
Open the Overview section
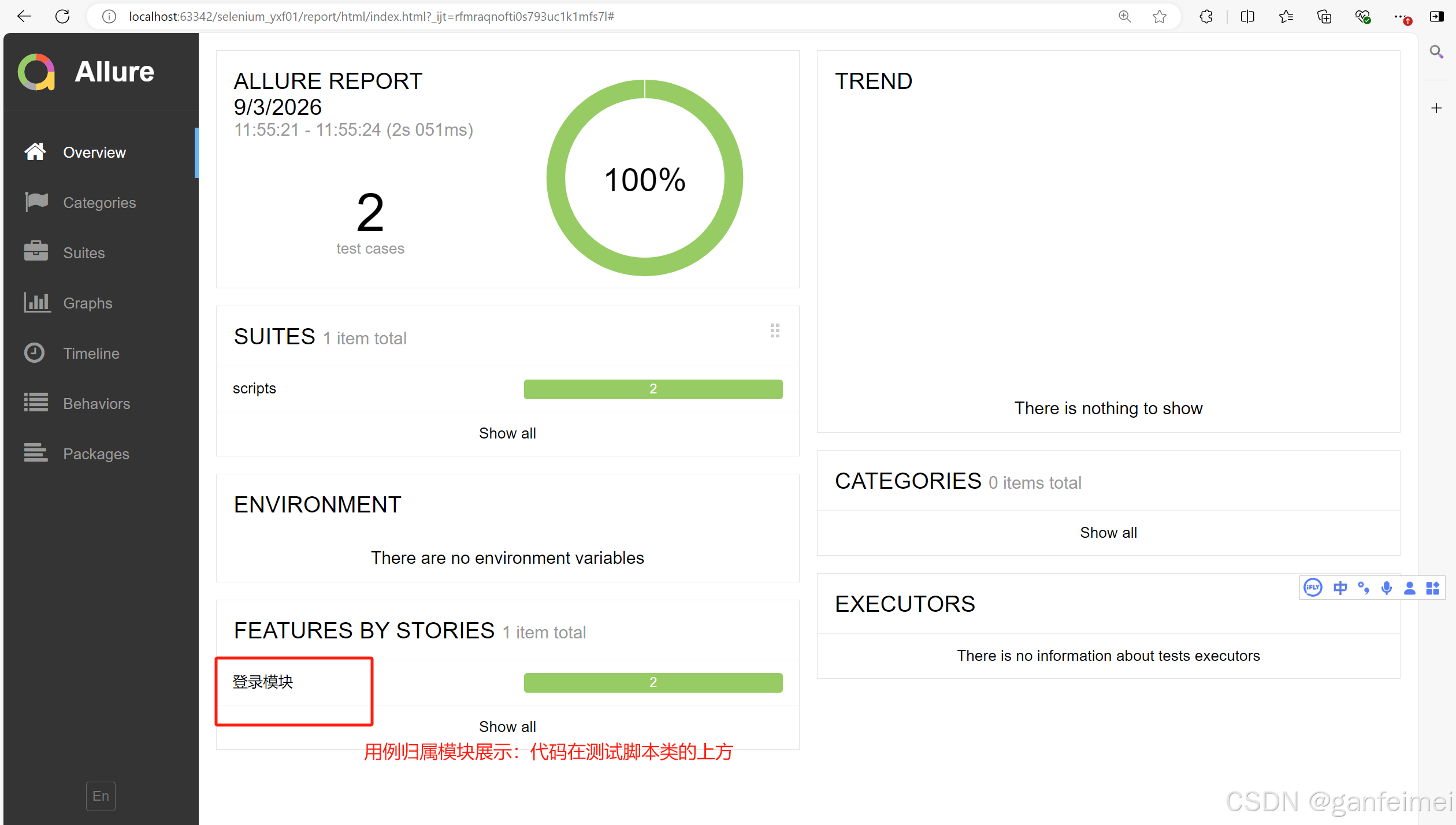[x=101, y=153]
